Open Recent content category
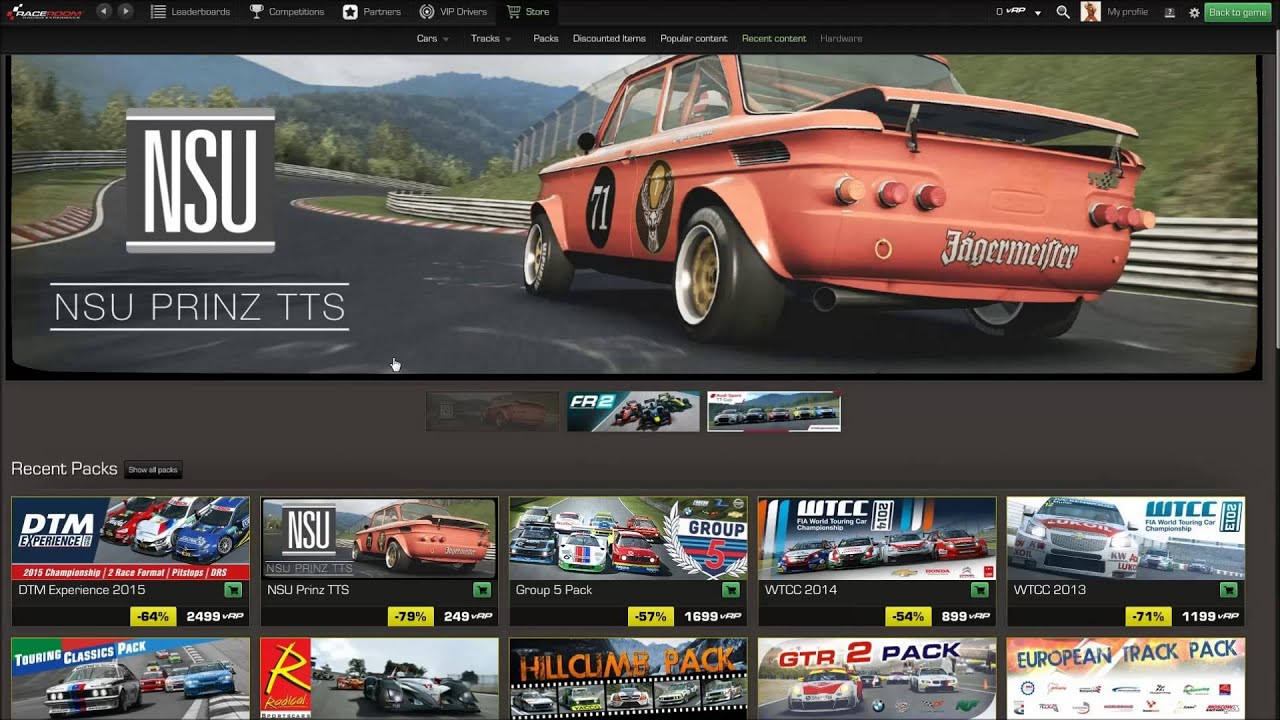 774,38
